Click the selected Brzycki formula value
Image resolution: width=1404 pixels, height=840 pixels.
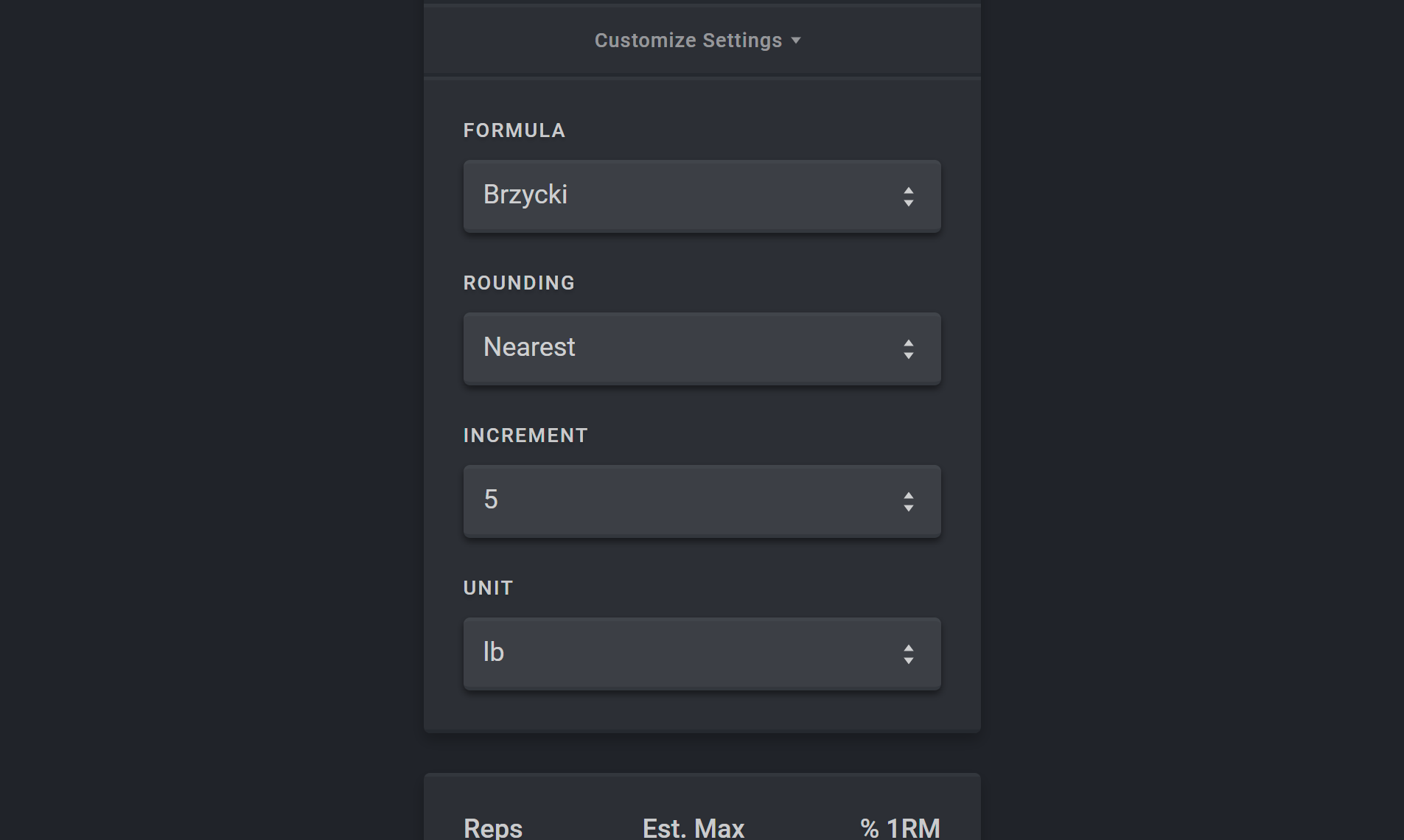(x=525, y=195)
